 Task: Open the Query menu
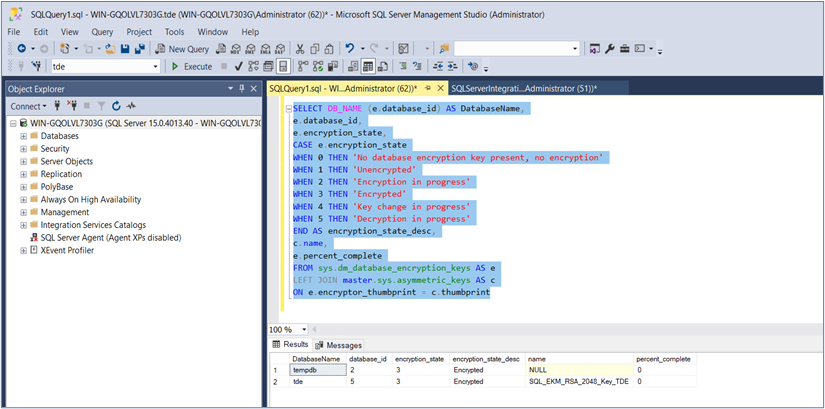pyautogui.click(x=102, y=32)
